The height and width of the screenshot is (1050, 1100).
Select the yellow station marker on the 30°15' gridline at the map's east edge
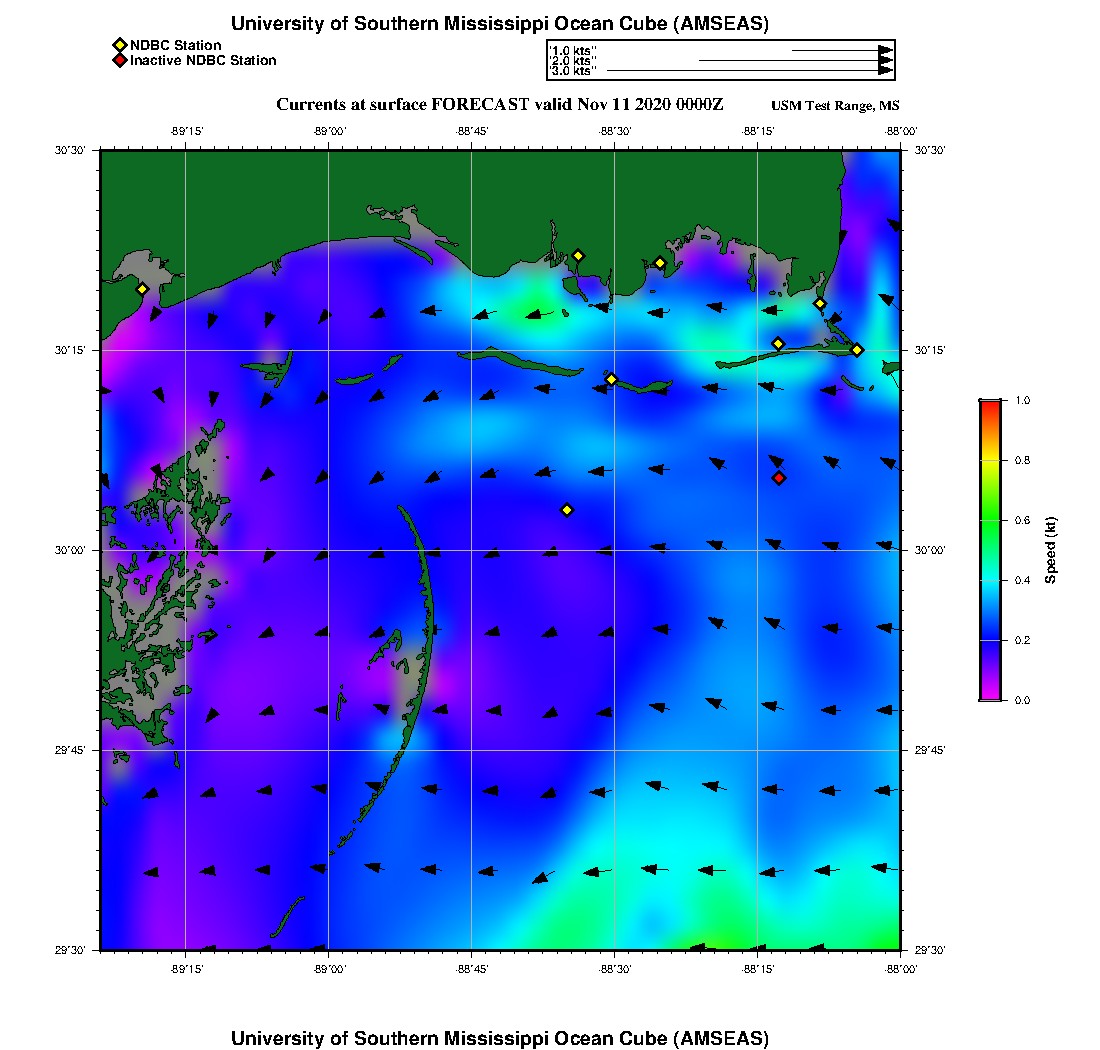pyautogui.click(x=857, y=350)
